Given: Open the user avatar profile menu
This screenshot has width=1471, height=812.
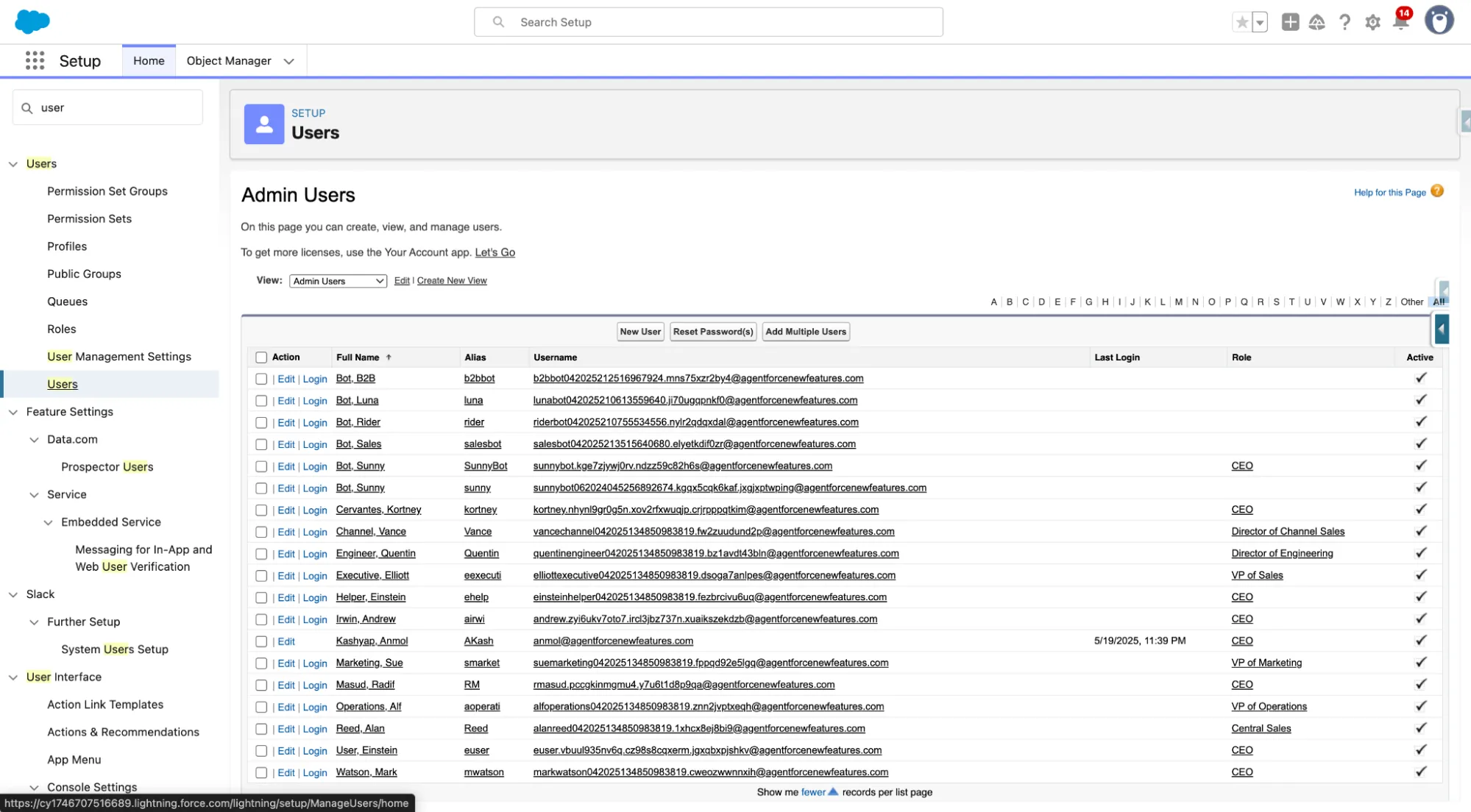Looking at the screenshot, I should (1439, 21).
